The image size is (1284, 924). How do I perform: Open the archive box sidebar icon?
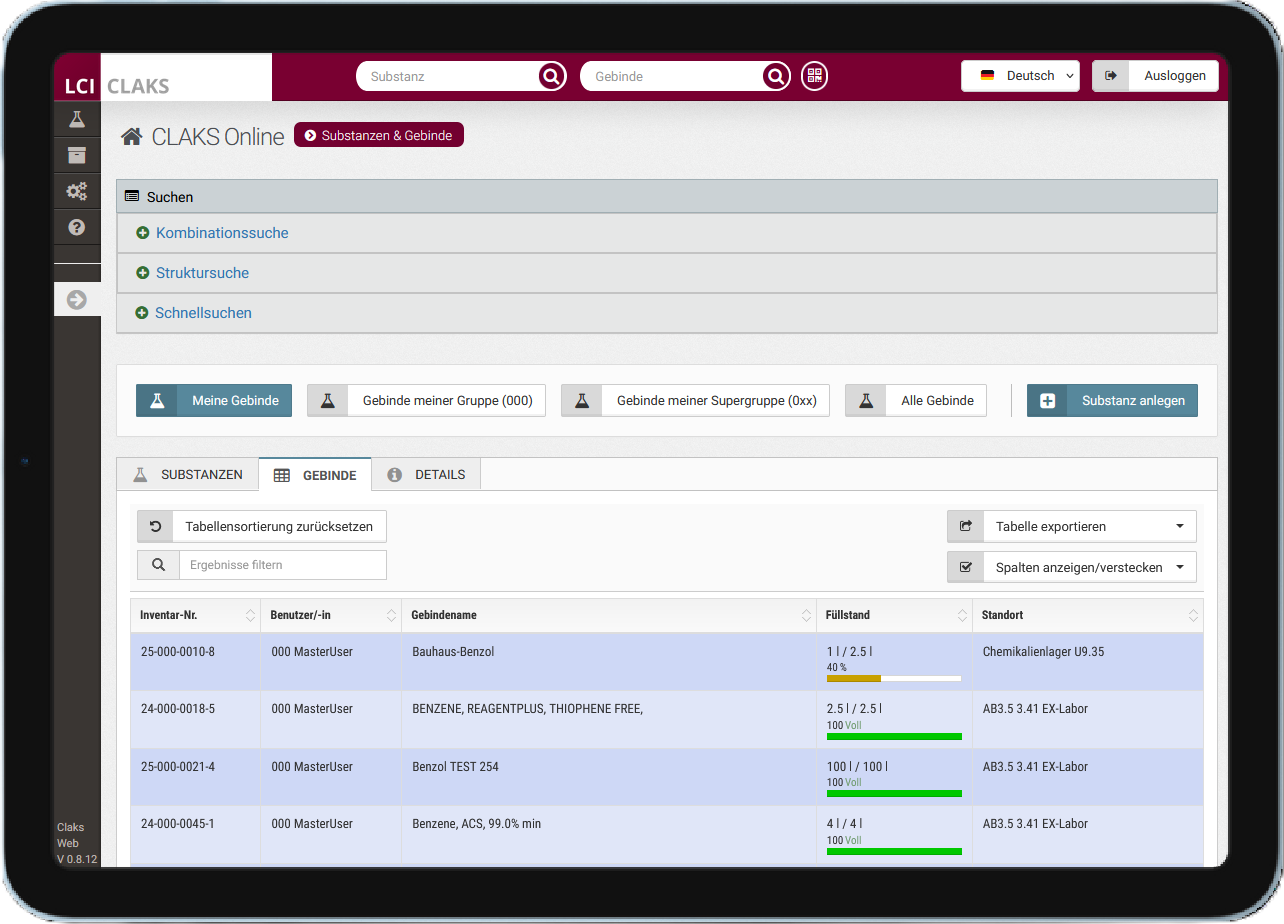[77, 155]
